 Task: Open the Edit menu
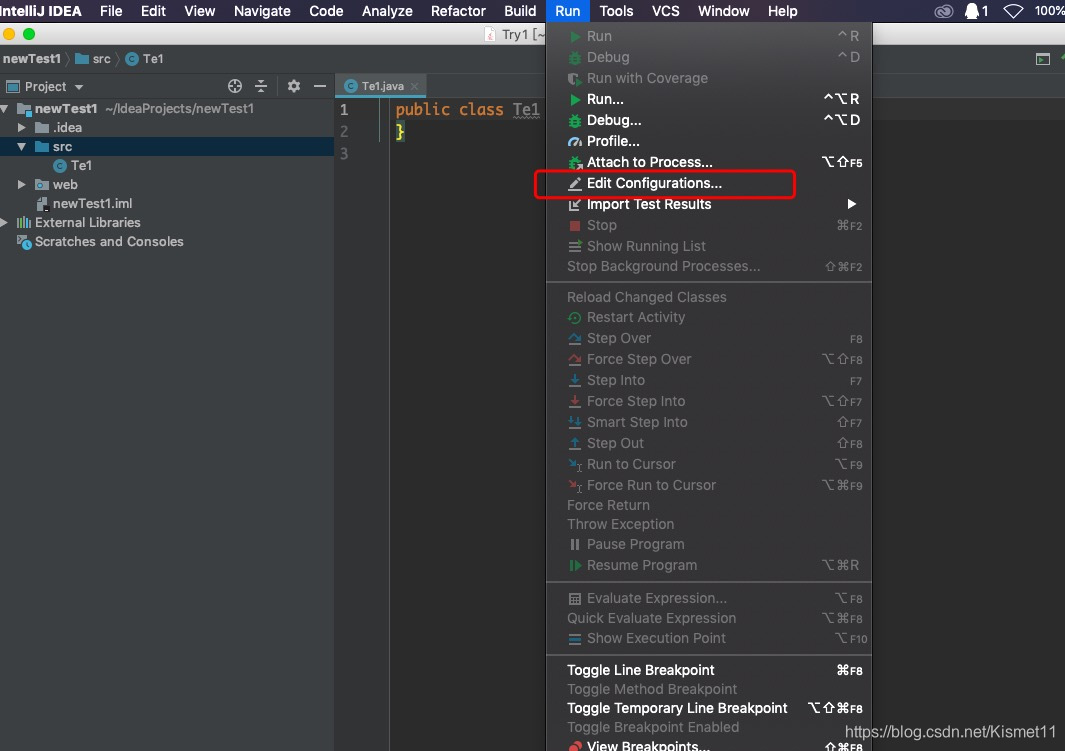click(x=153, y=11)
